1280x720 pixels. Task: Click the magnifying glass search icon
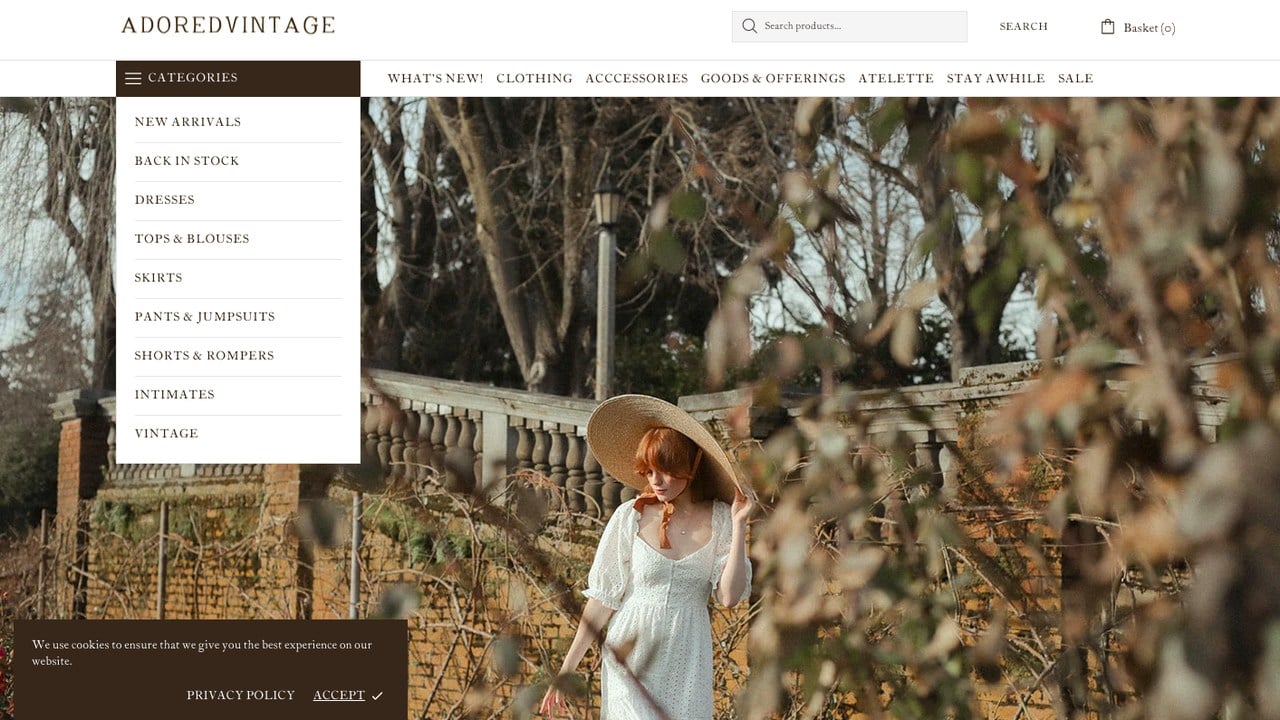tap(749, 26)
